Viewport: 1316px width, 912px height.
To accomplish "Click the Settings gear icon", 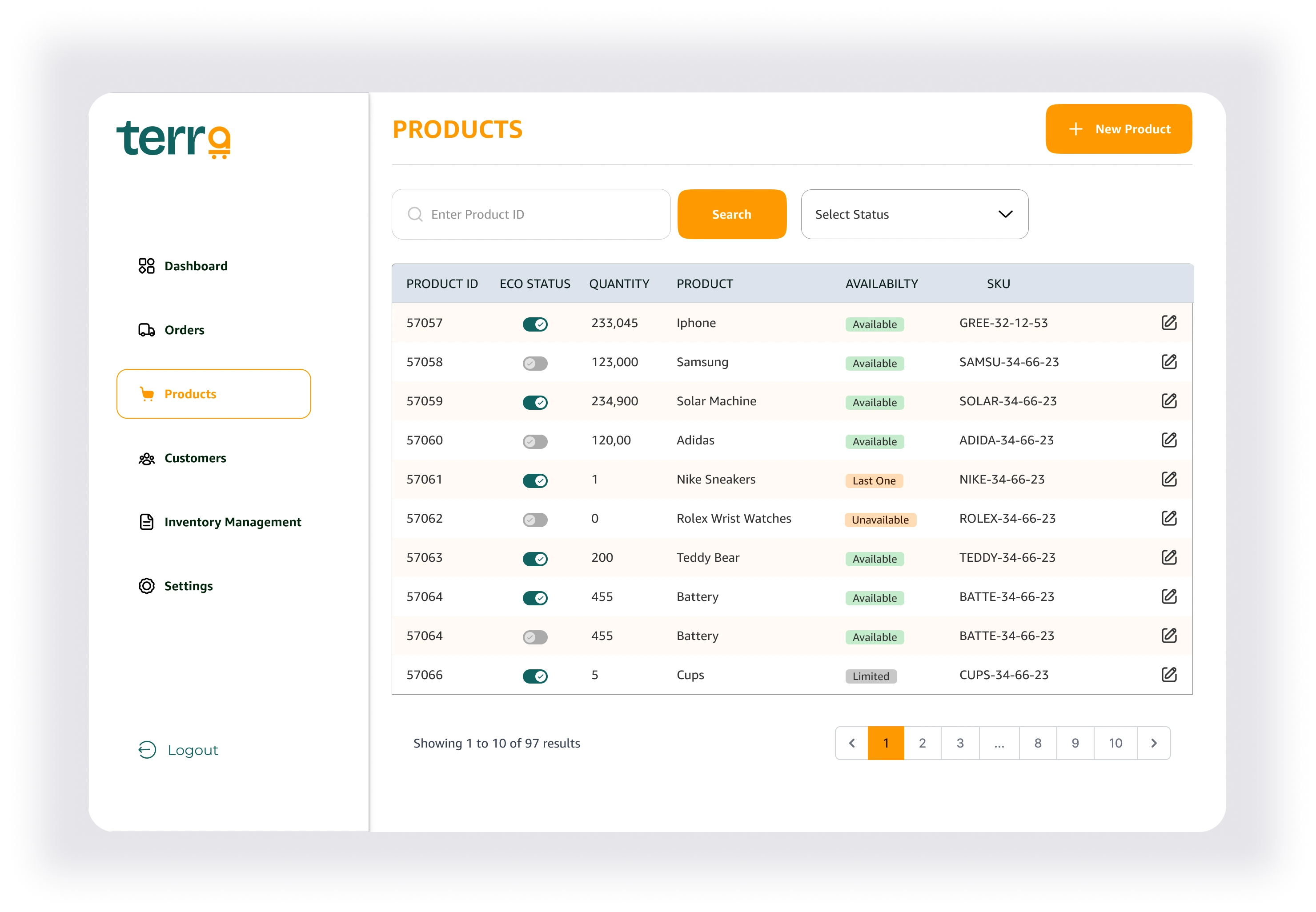I will pos(146,586).
